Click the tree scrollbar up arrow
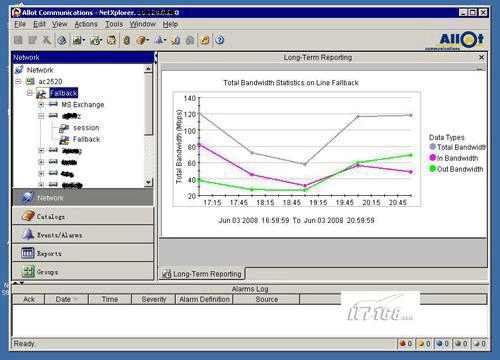Viewport: 500px width, 360px height. tap(148, 69)
